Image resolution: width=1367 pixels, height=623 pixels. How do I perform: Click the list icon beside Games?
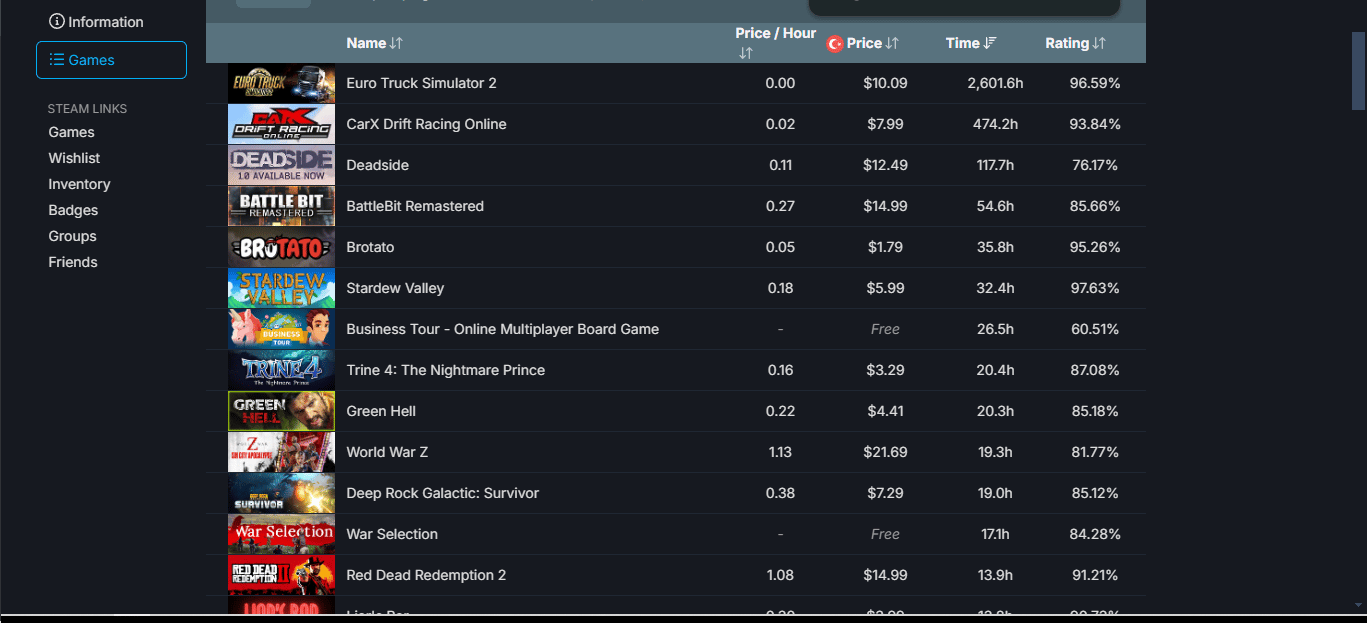tap(57, 60)
